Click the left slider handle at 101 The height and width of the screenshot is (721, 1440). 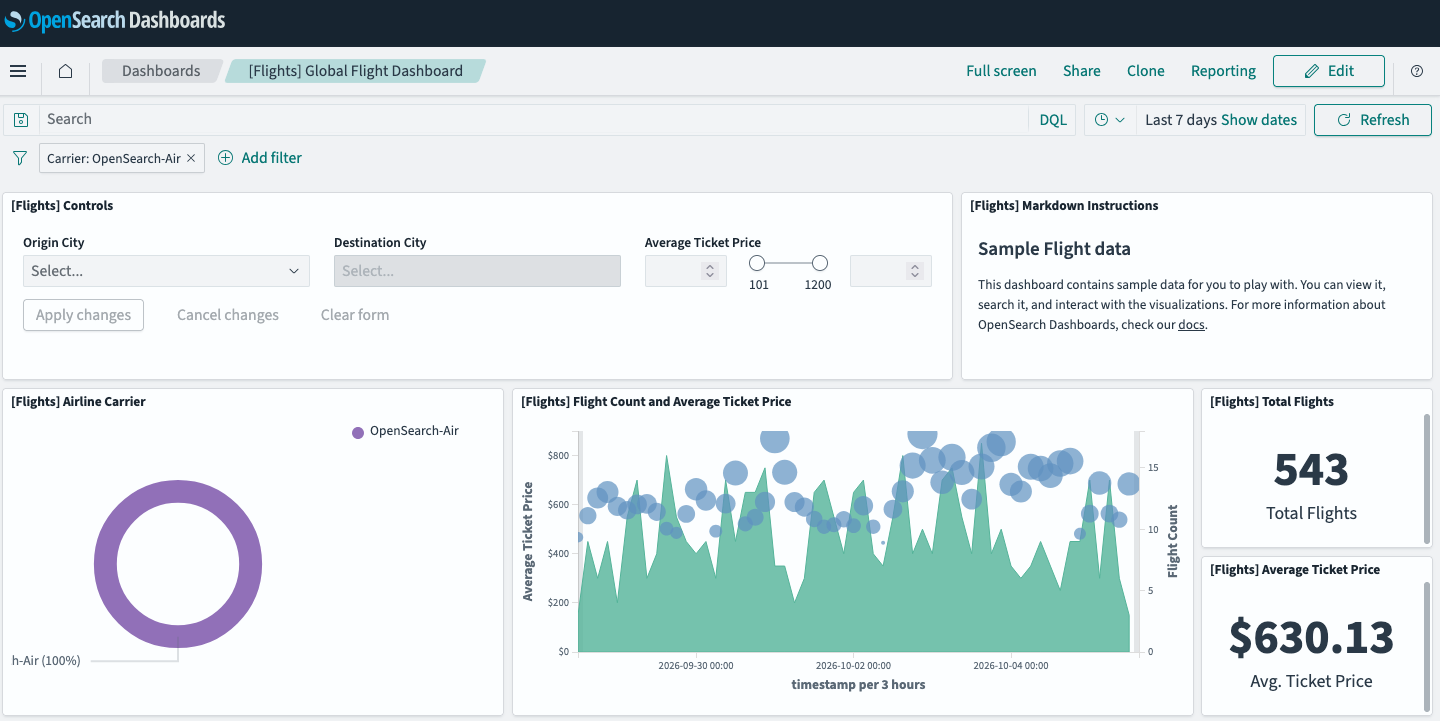point(757,263)
